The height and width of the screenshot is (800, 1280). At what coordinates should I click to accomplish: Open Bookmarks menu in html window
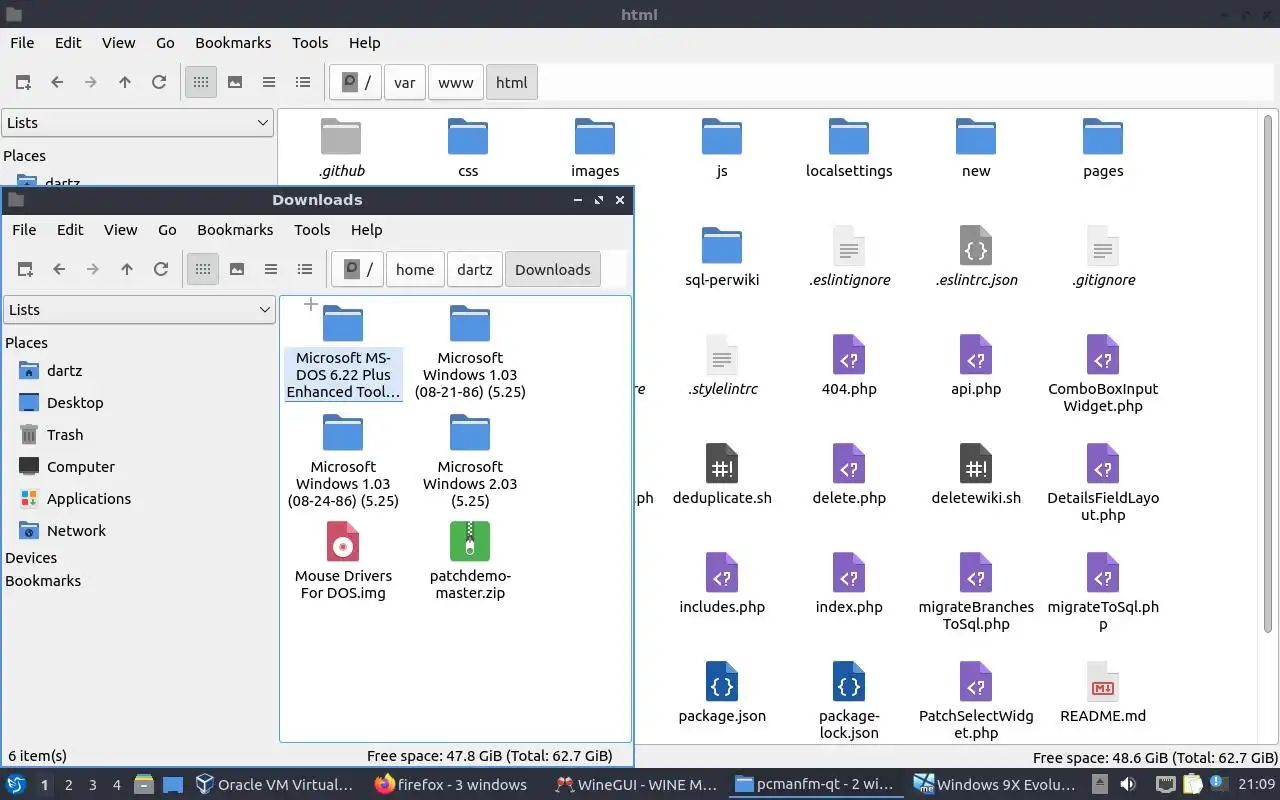click(x=233, y=43)
